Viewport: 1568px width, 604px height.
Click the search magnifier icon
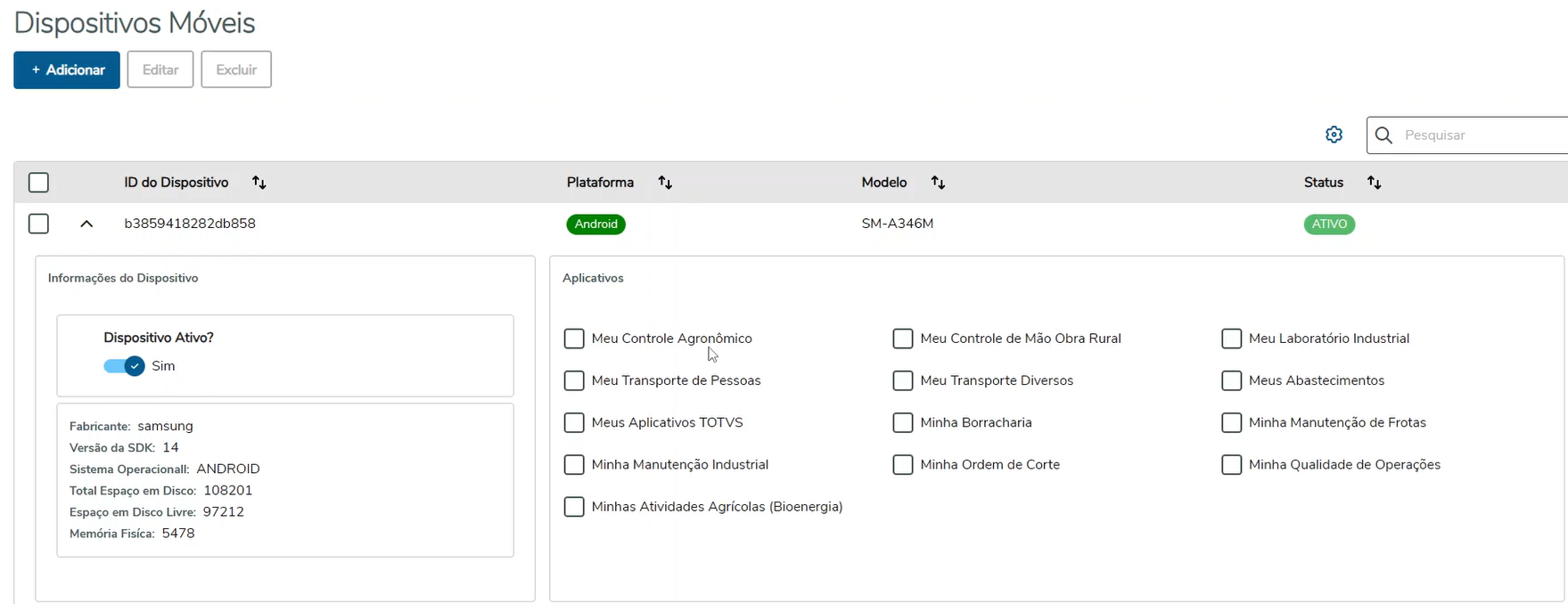(x=1383, y=135)
